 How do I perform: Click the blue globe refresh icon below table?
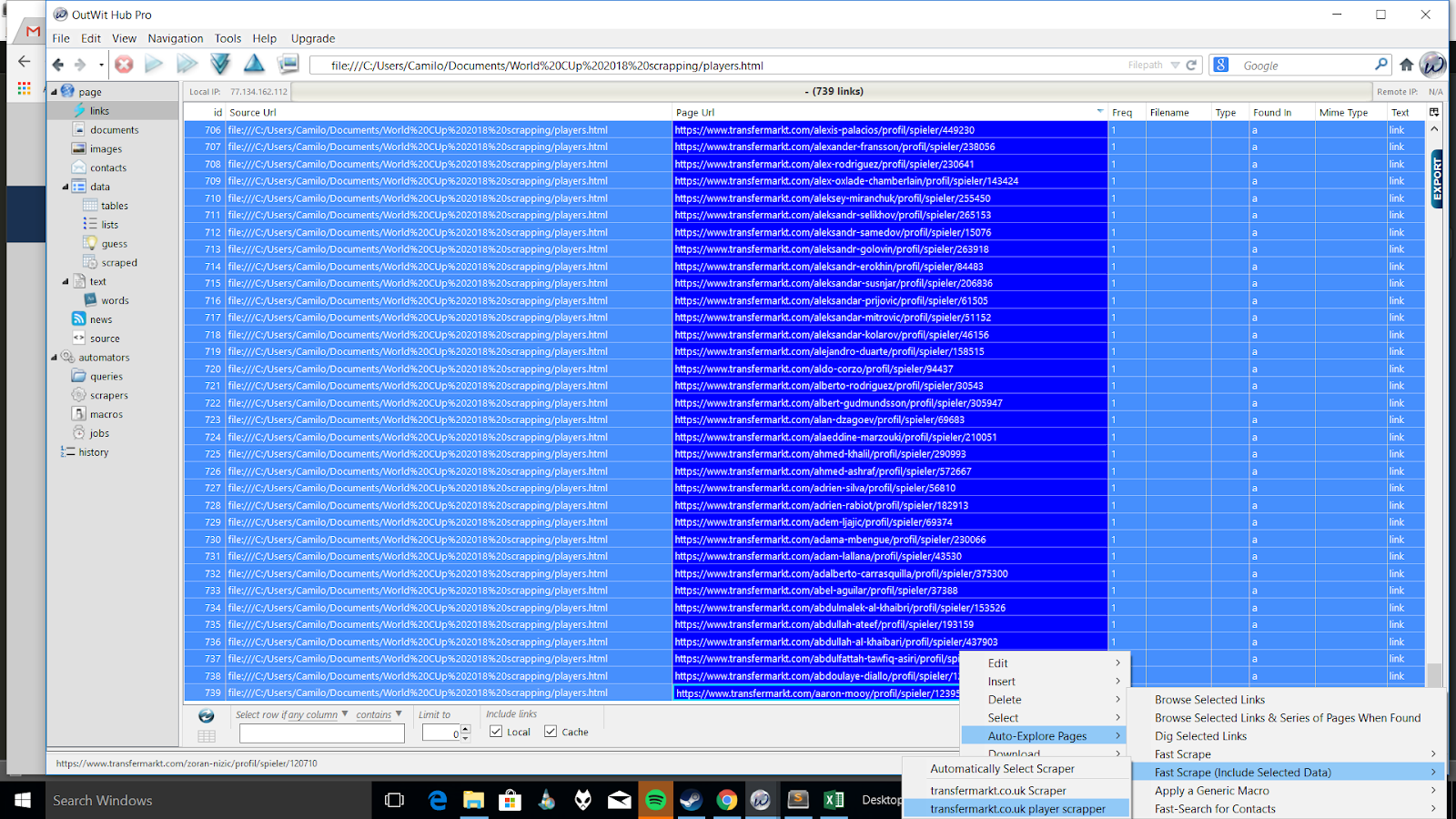(207, 715)
